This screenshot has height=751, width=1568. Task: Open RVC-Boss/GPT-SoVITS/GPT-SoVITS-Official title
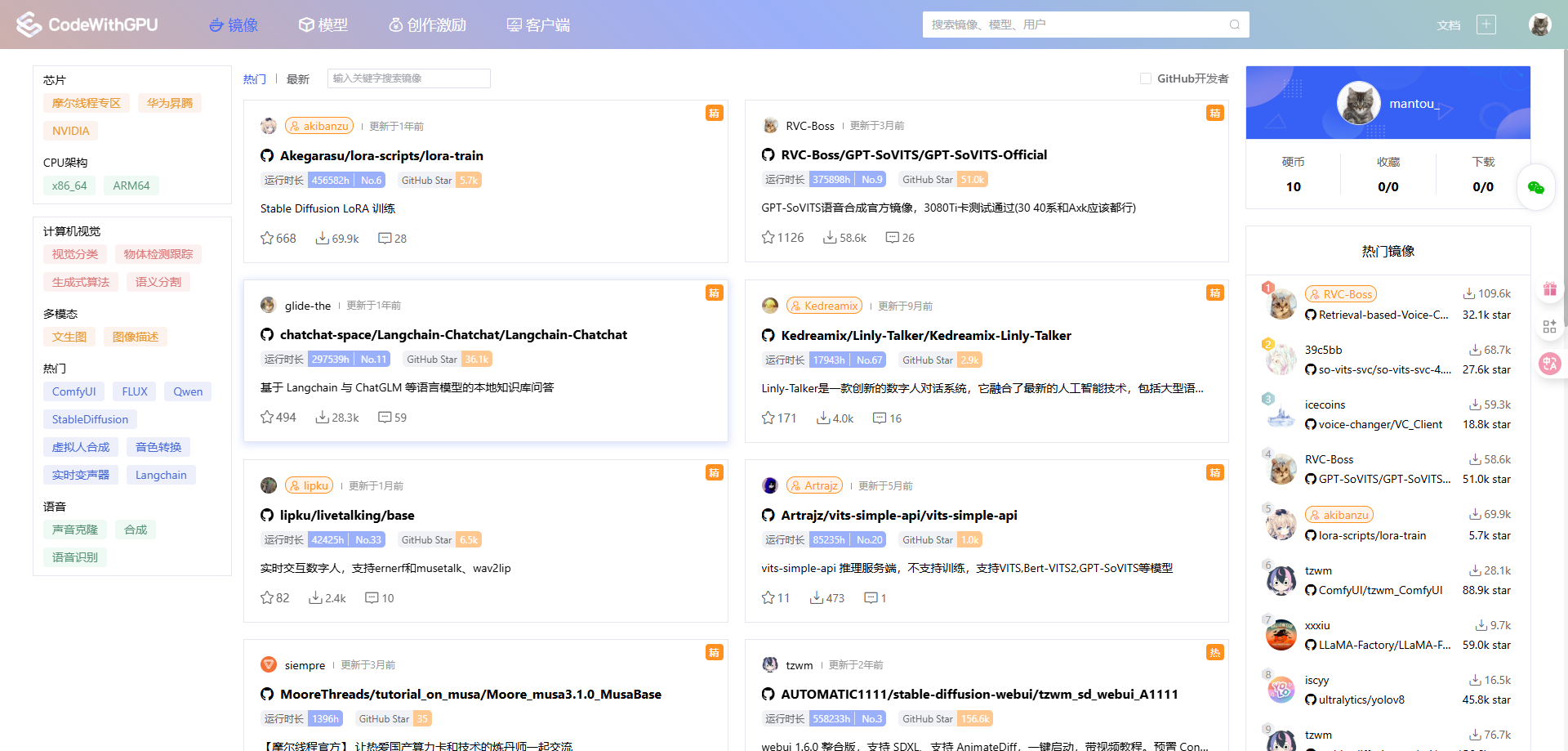(x=914, y=155)
